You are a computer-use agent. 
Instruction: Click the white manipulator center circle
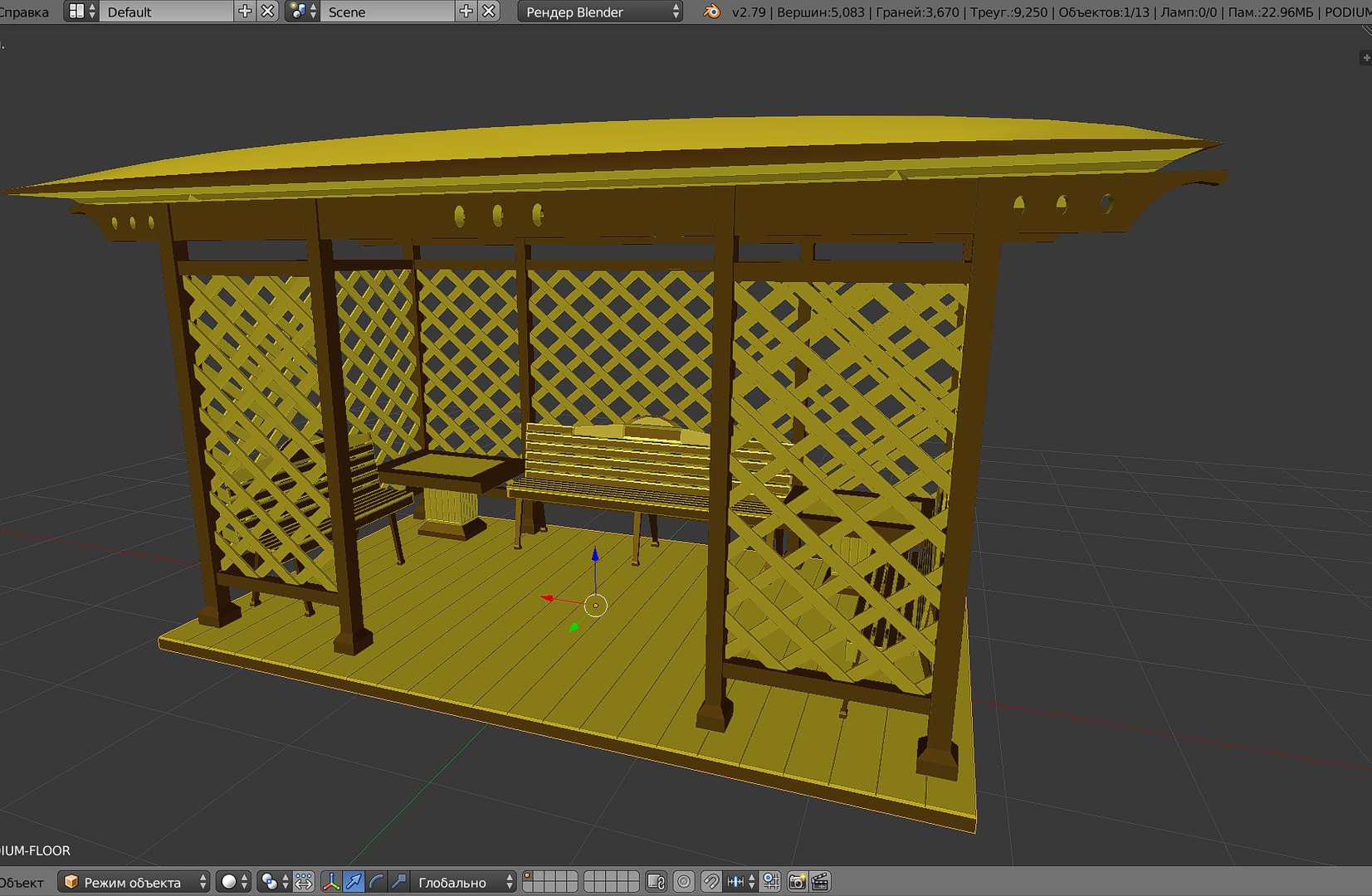pyautogui.click(x=596, y=606)
